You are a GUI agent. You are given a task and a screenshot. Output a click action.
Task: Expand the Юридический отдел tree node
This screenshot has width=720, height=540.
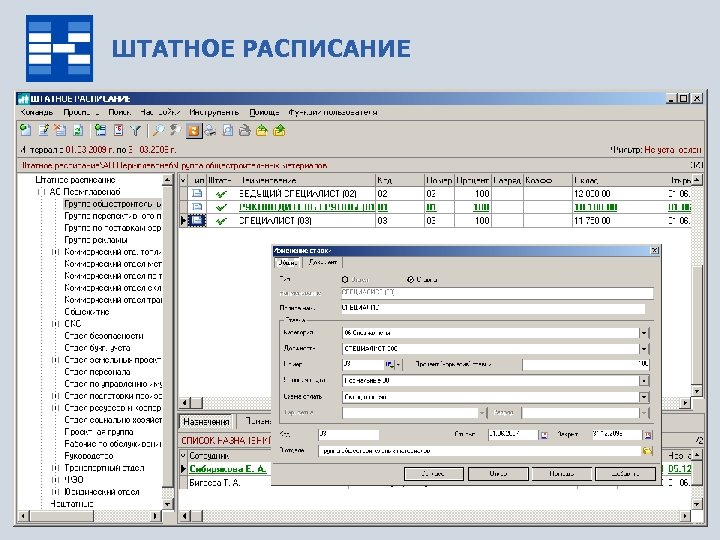(56, 492)
